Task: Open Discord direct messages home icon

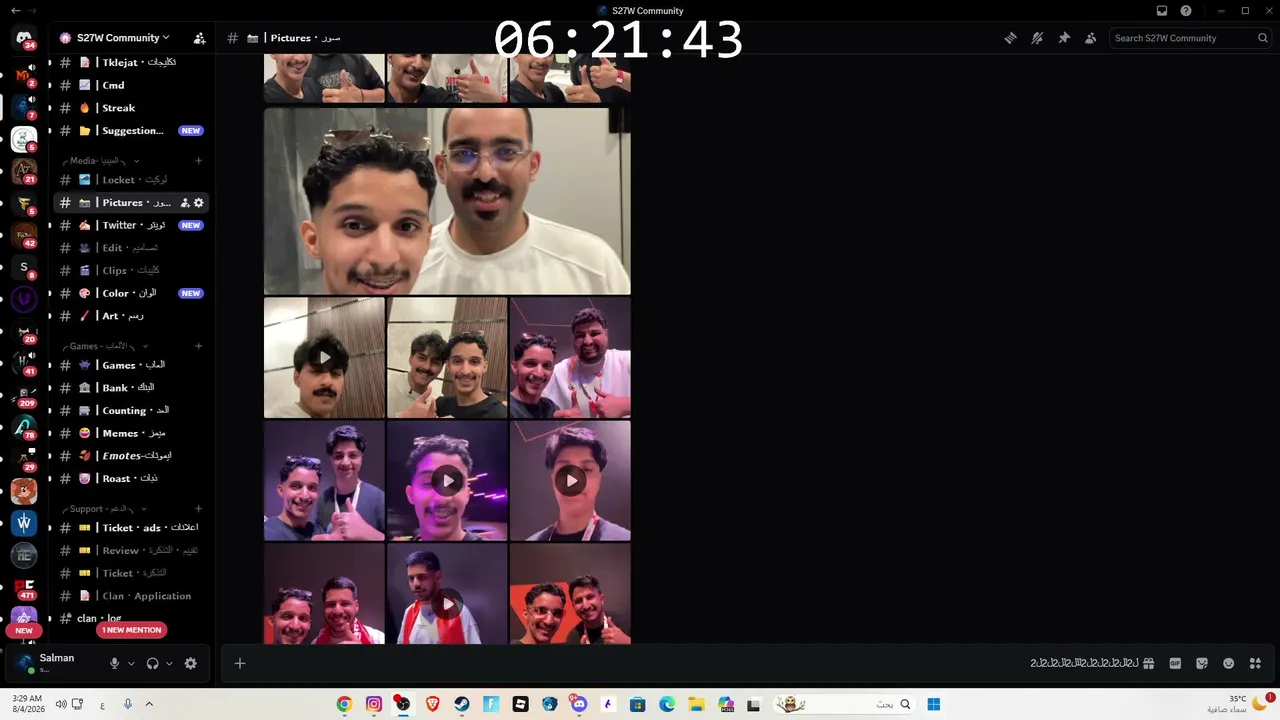Action: 24,38
